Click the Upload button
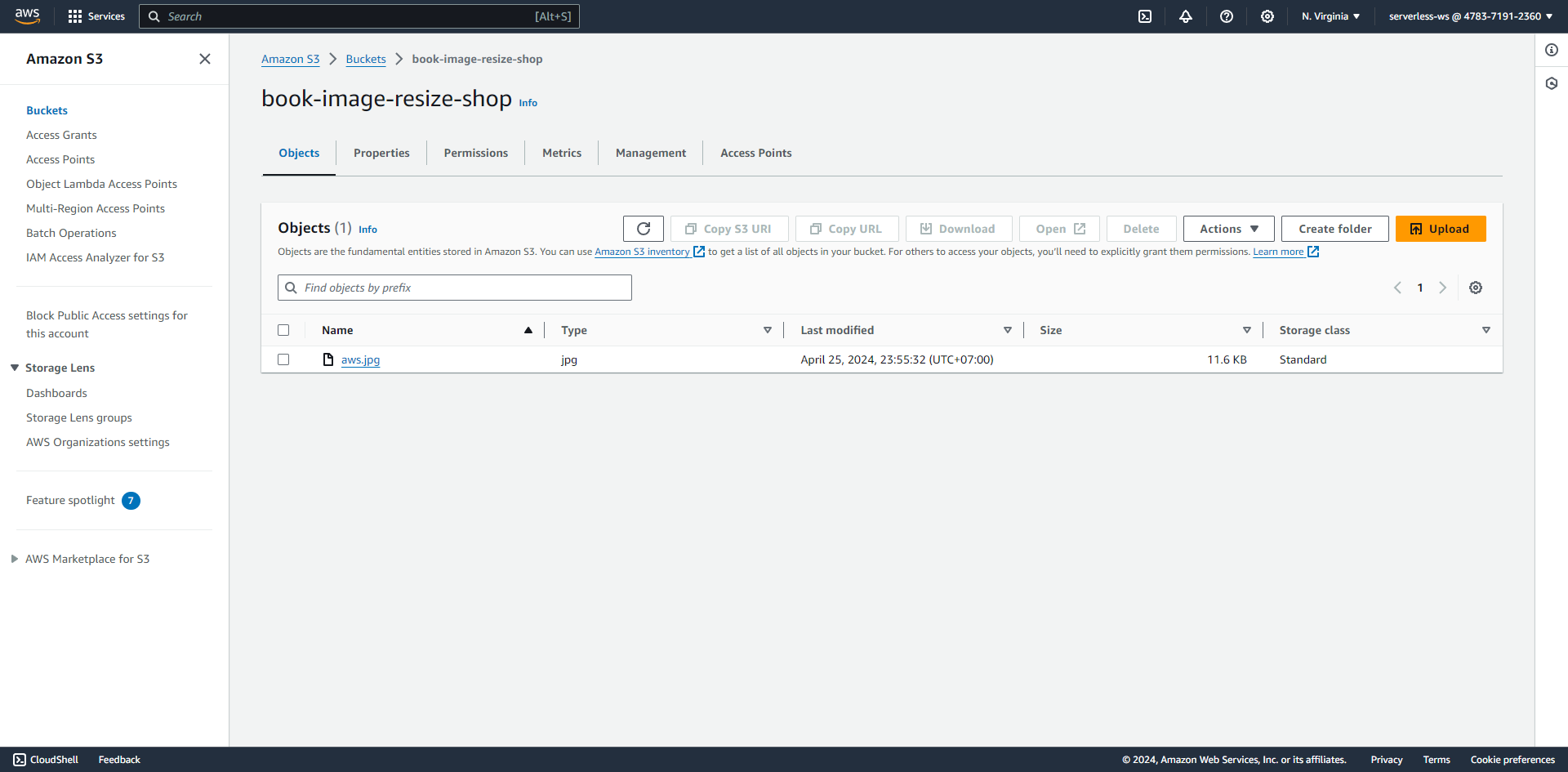This screenshot has width=1568, height=772. (x=1441, y=229)
